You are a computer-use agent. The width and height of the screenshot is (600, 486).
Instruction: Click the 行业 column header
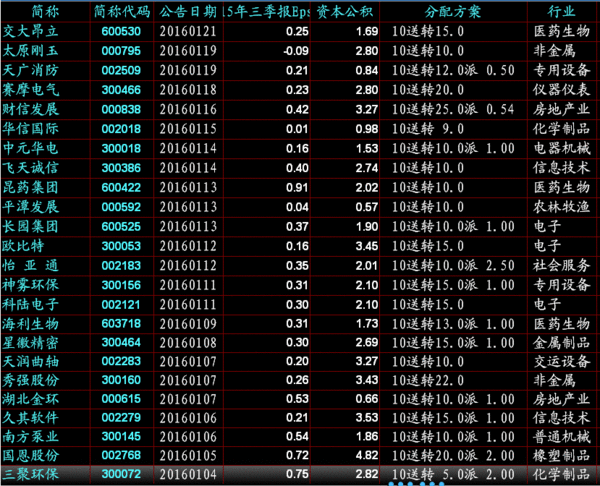561,12
